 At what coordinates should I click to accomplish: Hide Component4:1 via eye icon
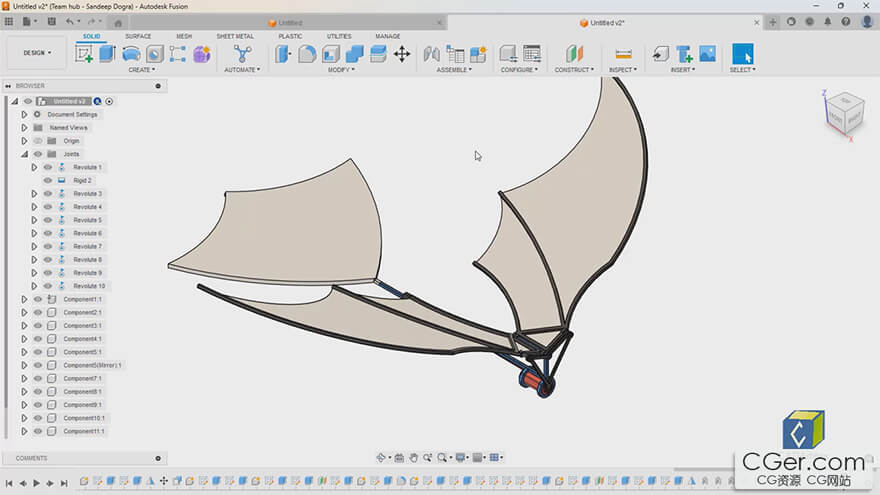38,338
